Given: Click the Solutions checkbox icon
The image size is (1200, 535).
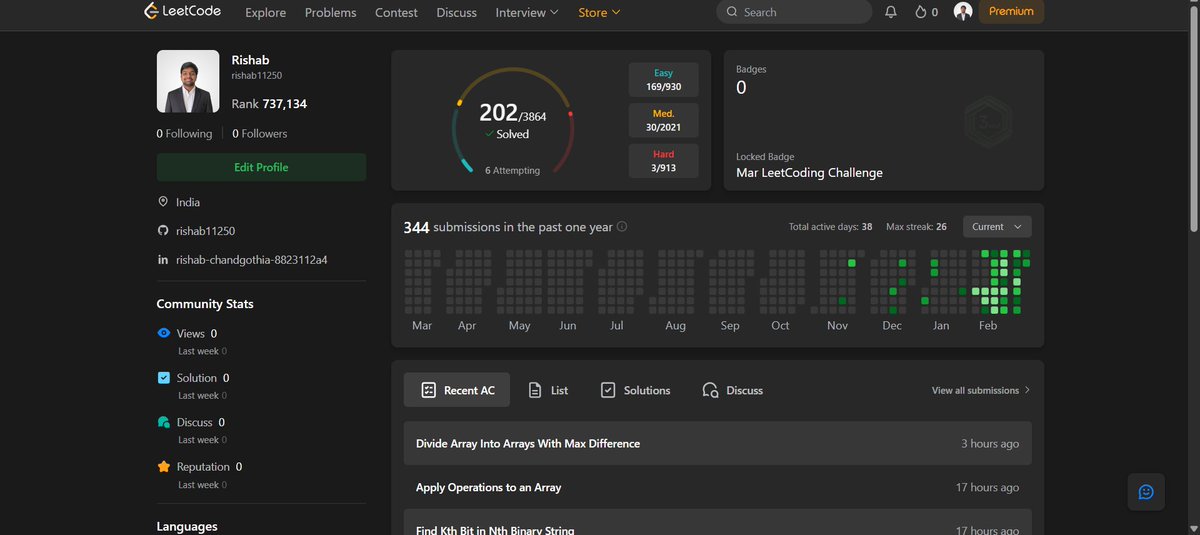Looking at the screenshot, I should [608, 390].
